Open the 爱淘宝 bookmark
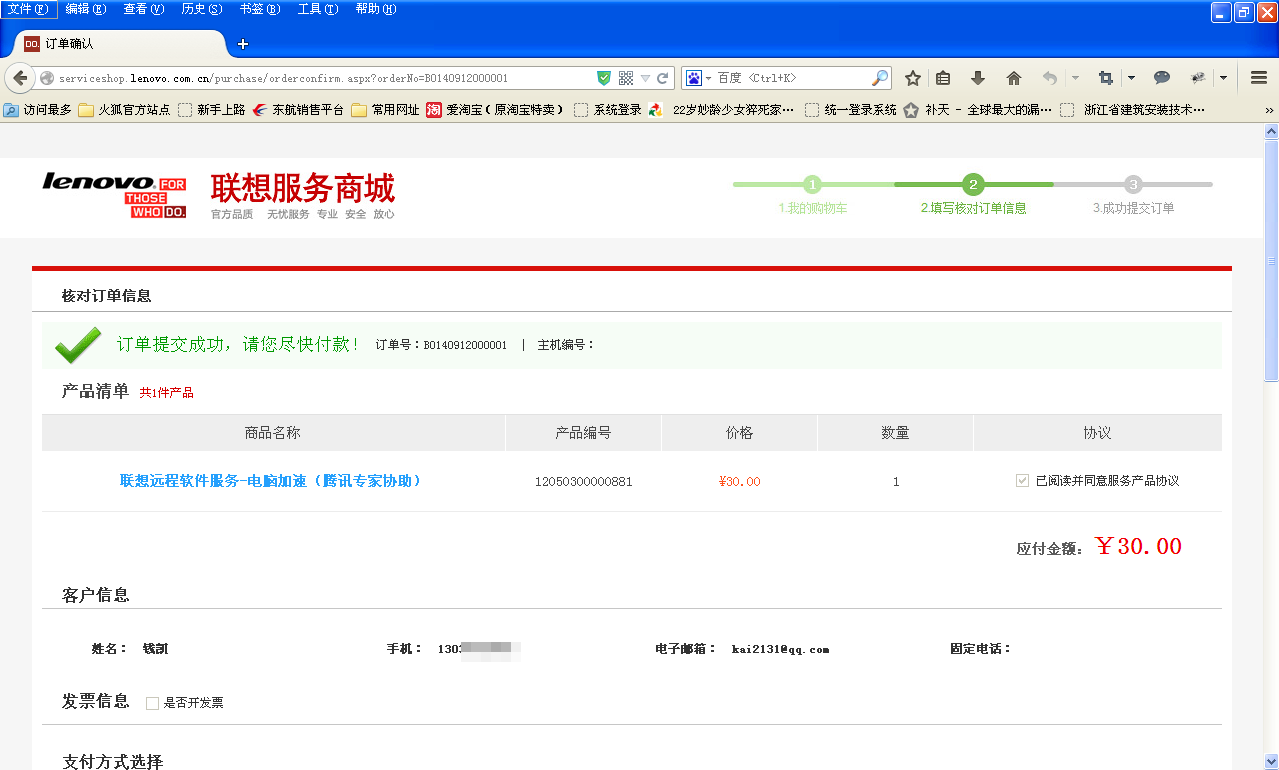 (495, 110)
